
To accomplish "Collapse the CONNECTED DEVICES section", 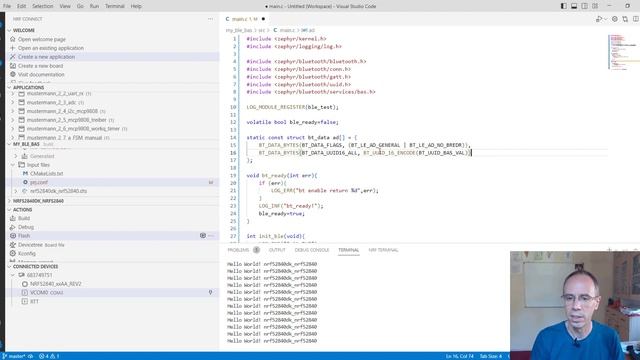I will click(35, 267).
